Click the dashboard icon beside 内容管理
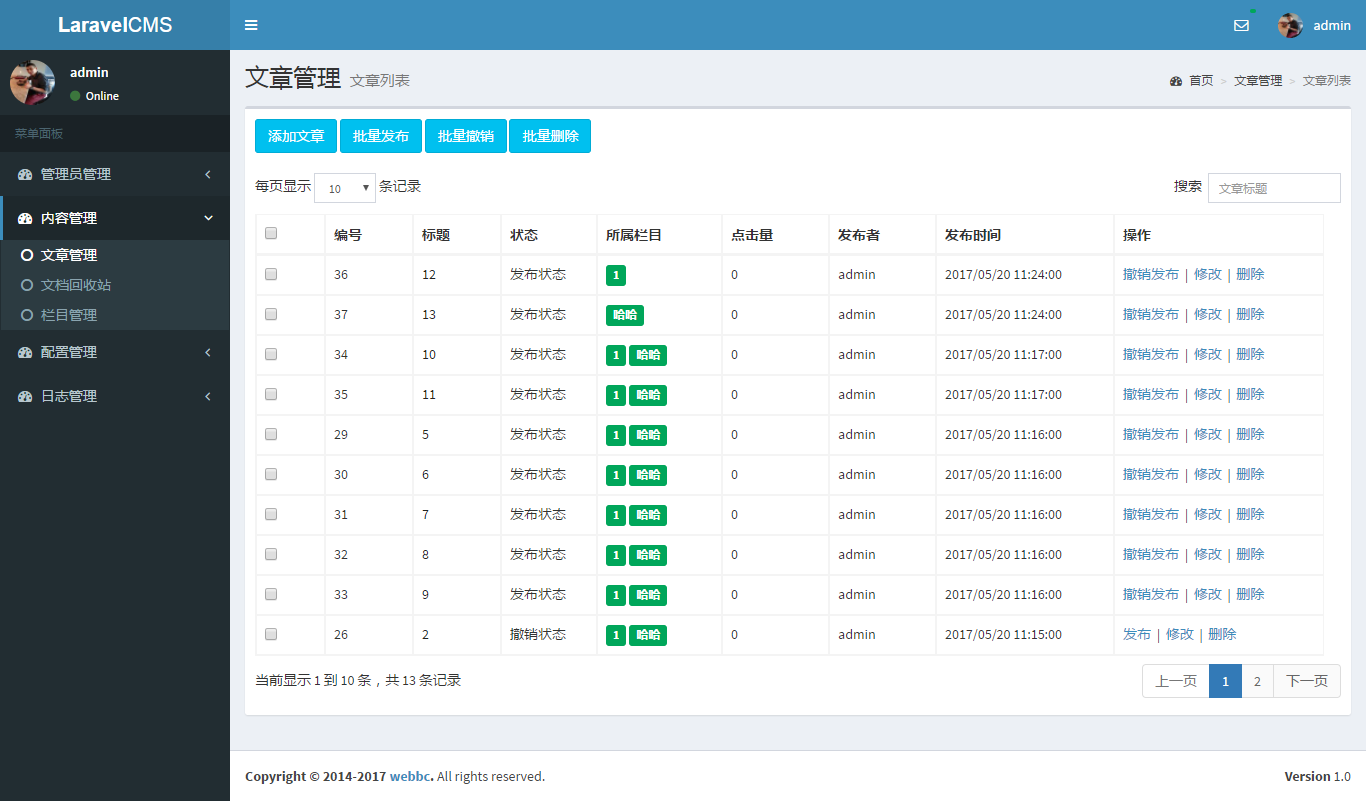 point(25,218)
